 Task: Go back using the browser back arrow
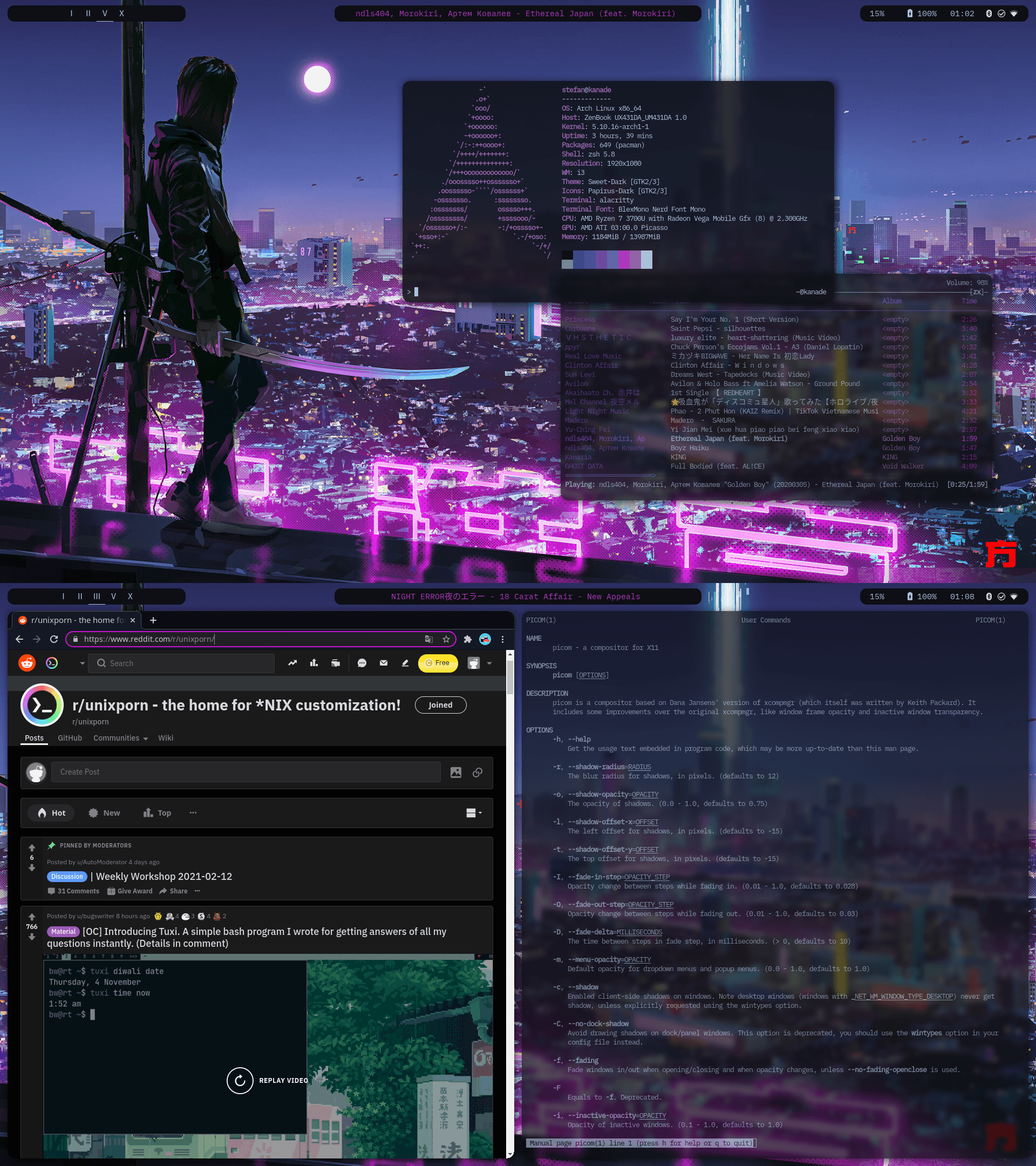(x=19, y=639)
